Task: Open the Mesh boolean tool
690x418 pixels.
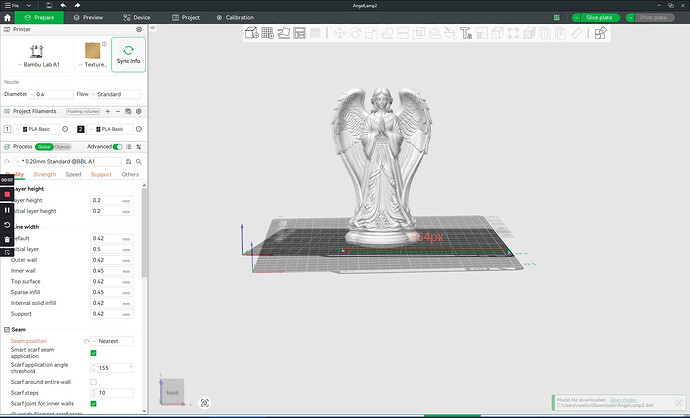Action: 419,33
